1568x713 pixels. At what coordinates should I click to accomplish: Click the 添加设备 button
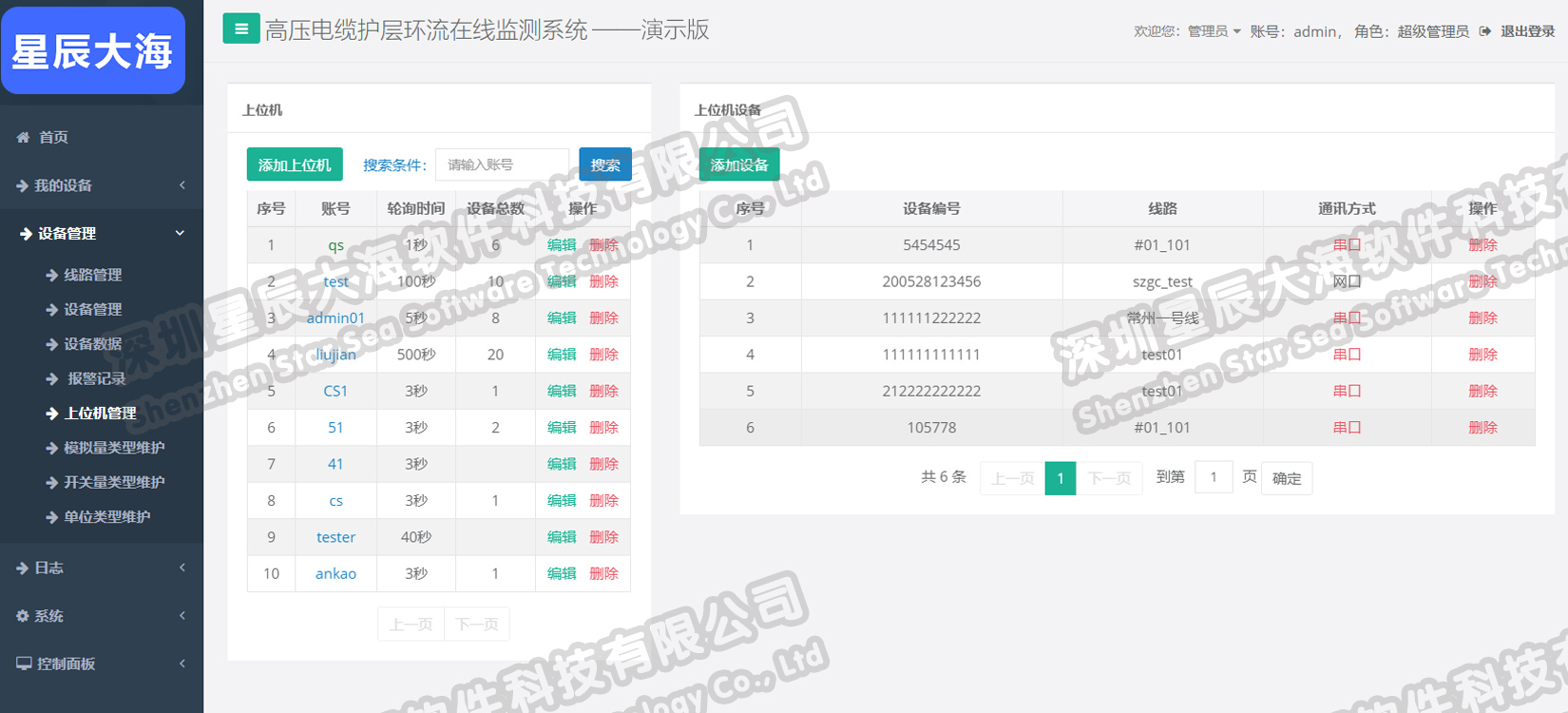[739, 164]
